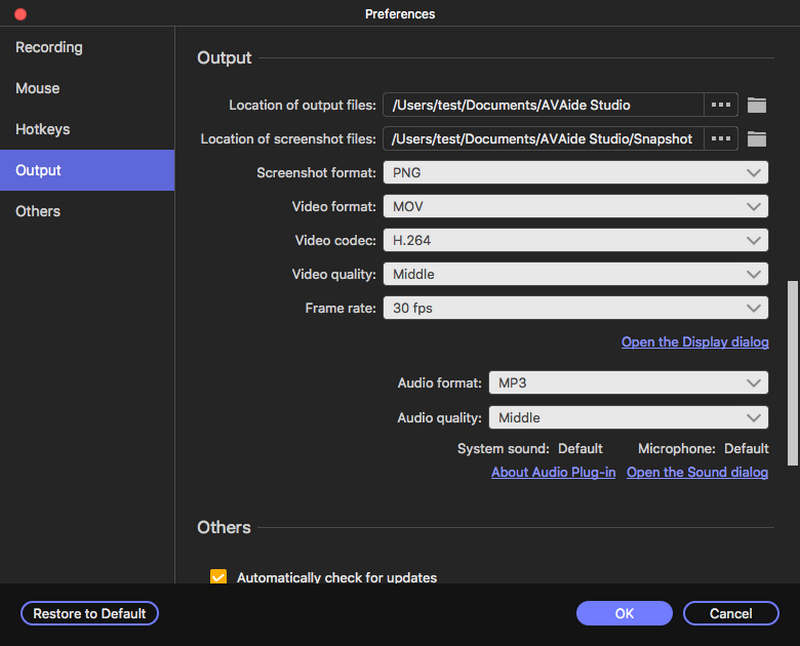Expand the Video codec dropdown showing H.264

coord(576,240)
